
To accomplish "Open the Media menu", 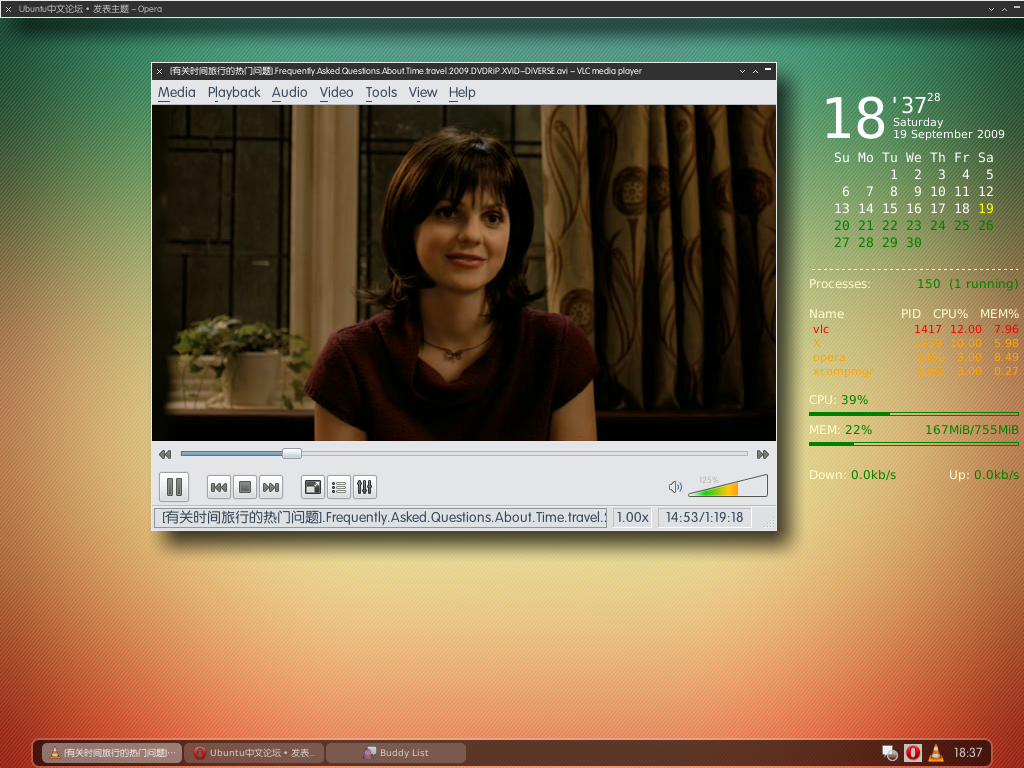I will click(176, 93).
